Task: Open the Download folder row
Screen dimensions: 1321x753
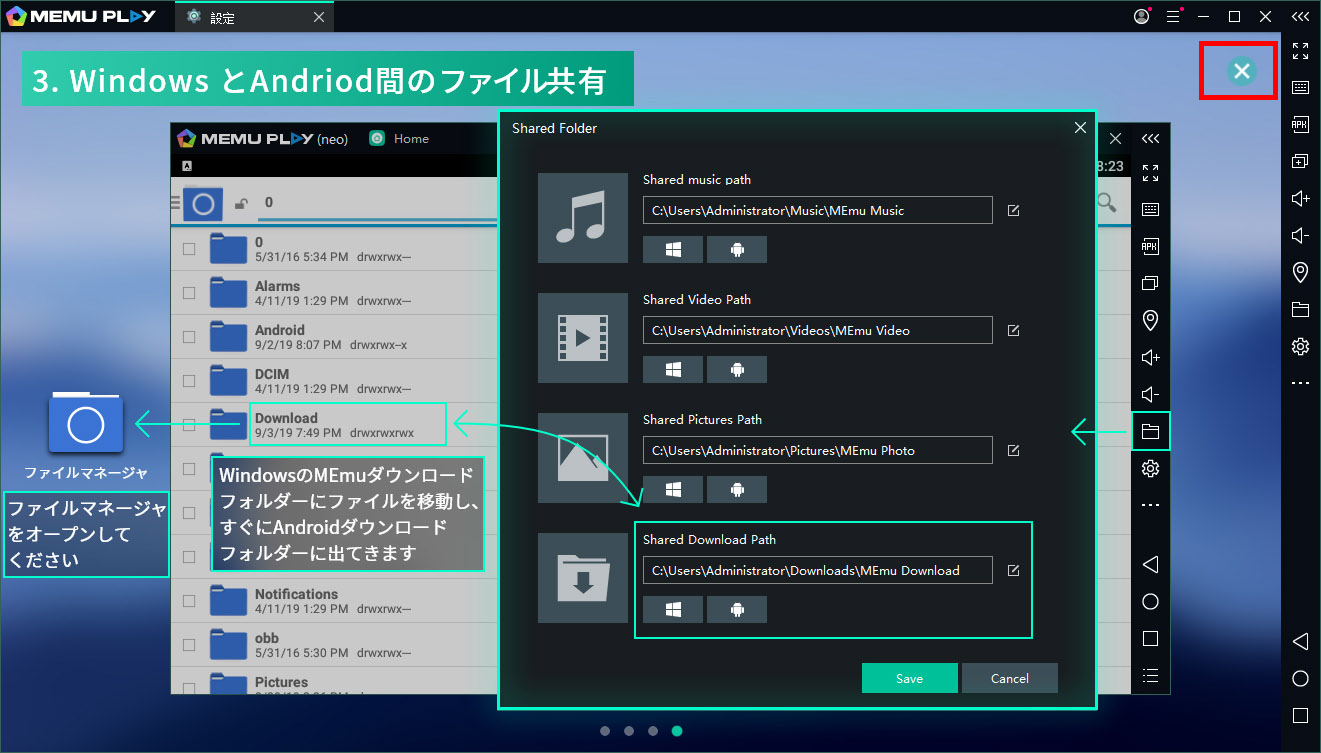Action: click(x=334, y=425)
